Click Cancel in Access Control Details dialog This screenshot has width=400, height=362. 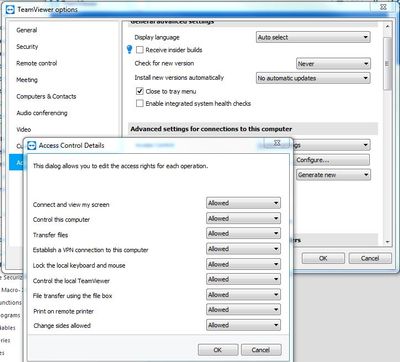[x=261, y=350]
